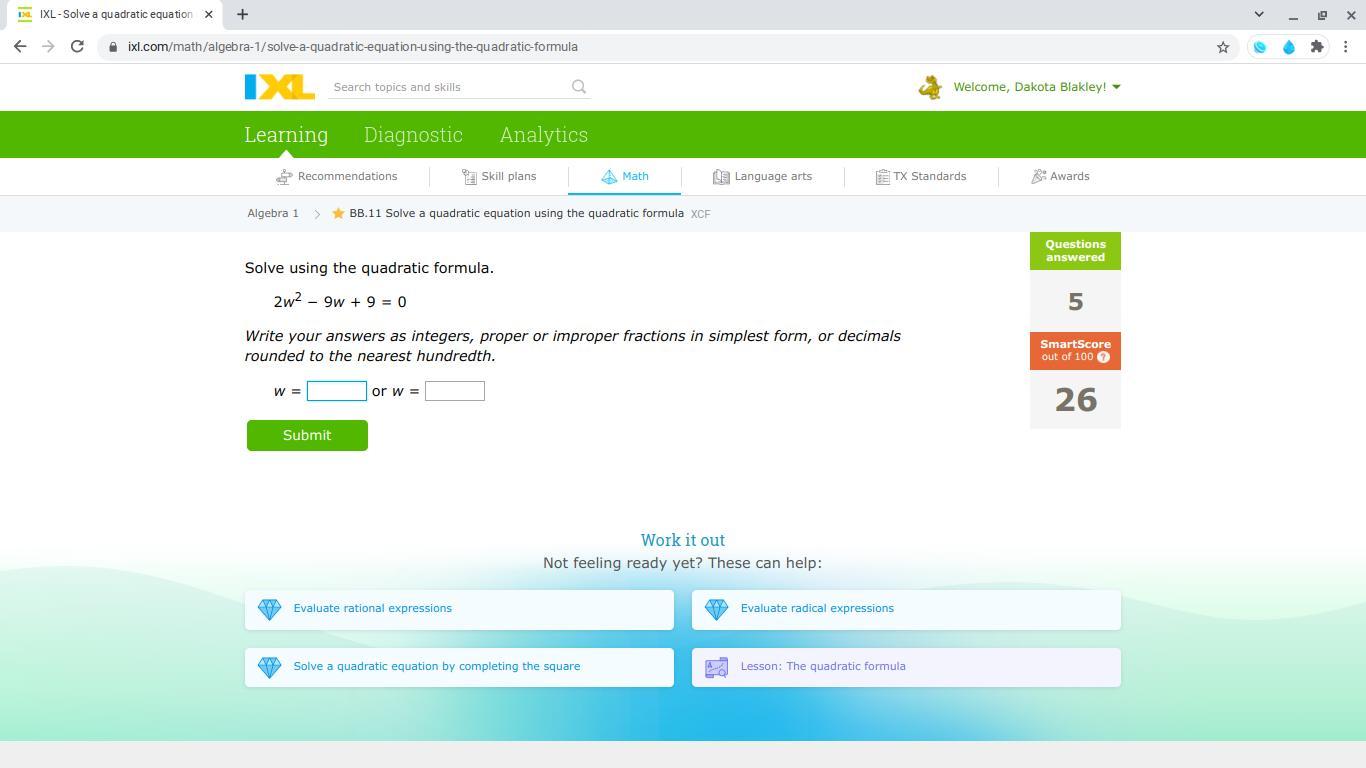Image resolution: width=1366 pixels, height=768 pixels.
Task: Click the IXL logo
Action: pos(280,87)
